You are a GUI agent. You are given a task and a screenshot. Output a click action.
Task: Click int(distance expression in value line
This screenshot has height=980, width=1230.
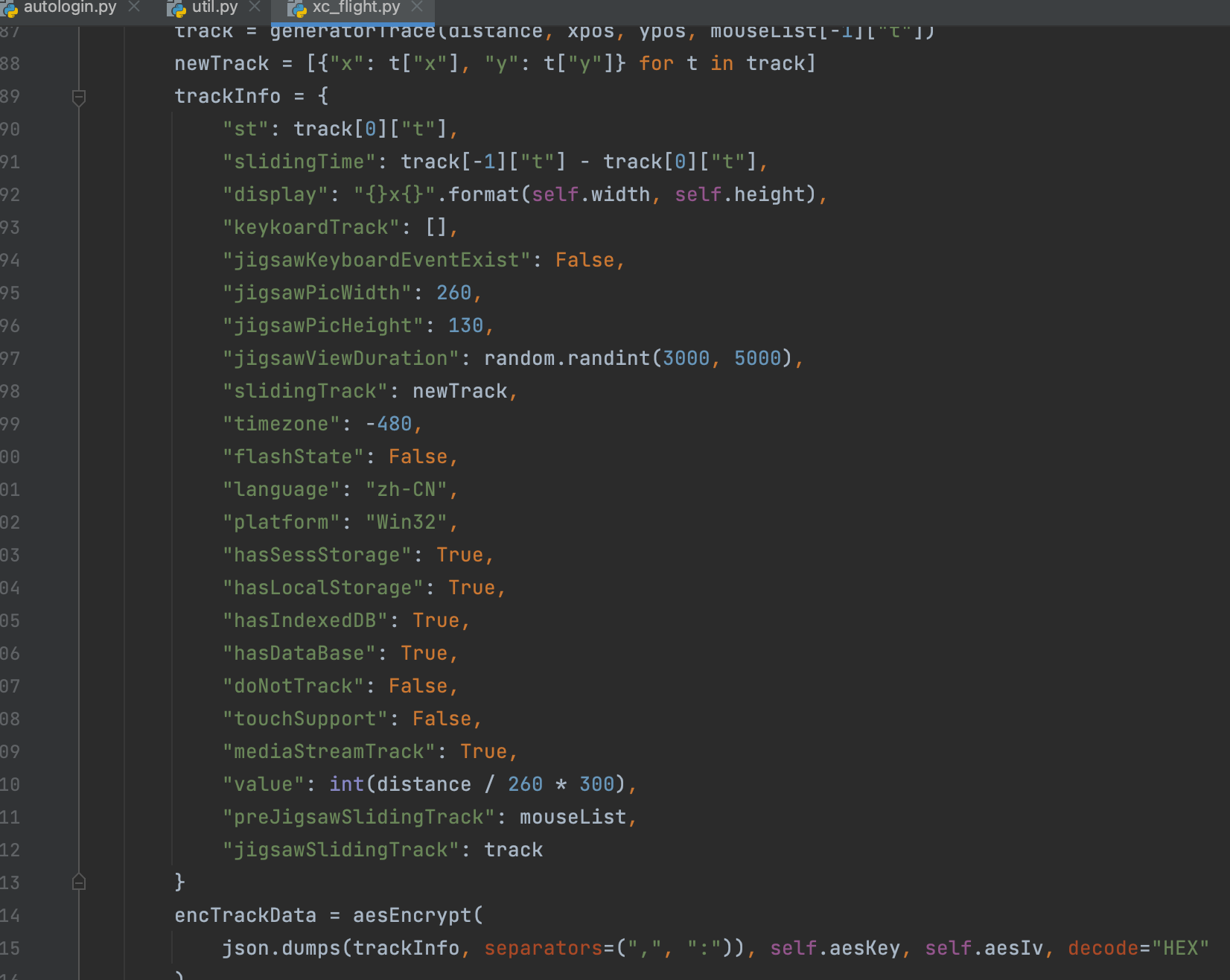(401, 784)
